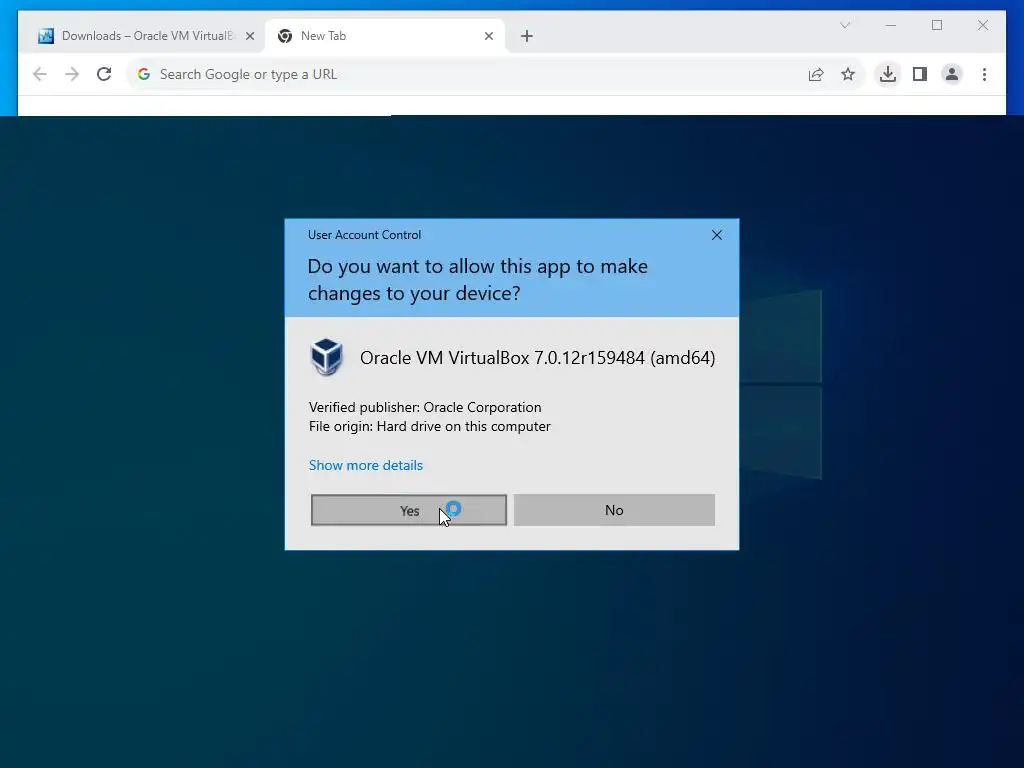Switch to Downloads – Oracle VM VirtualBox tab
This screenshot has height=768, width=1024.
click(146, 36)
